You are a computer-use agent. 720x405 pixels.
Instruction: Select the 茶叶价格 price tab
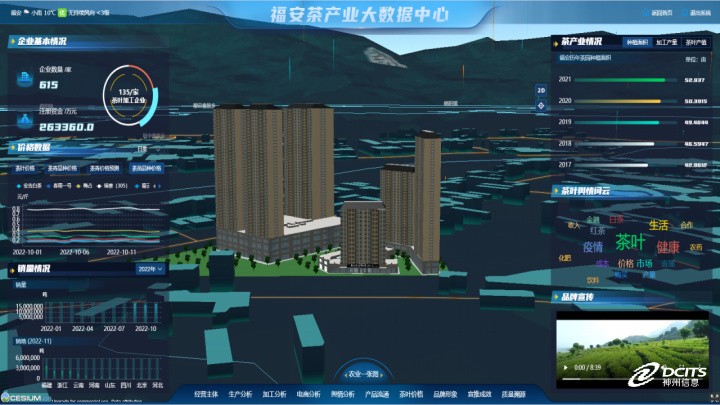(25, 168)
